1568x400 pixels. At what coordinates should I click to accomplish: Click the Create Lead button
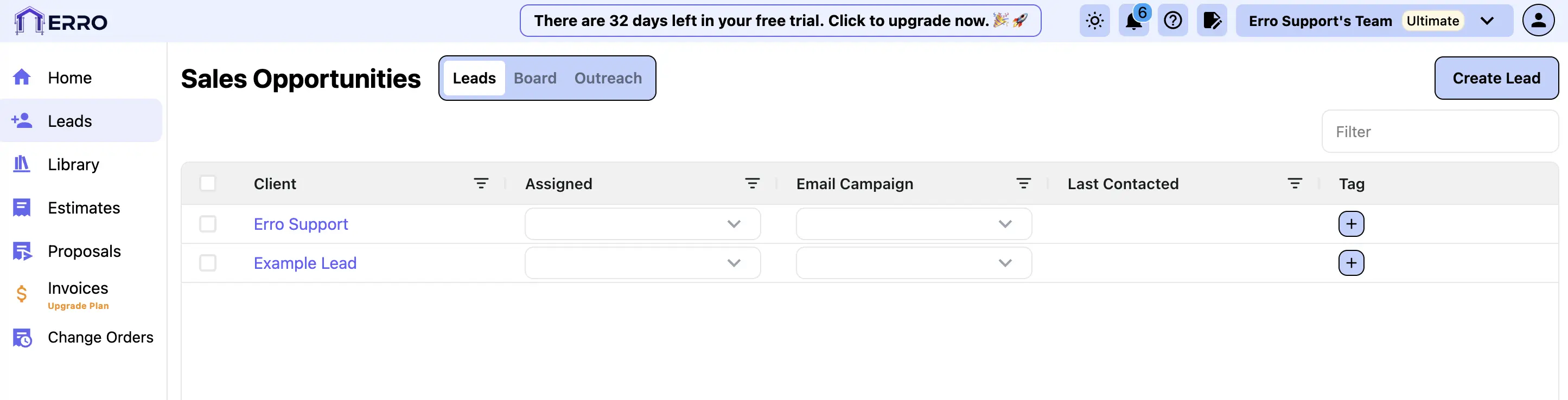(x=1495, y=79)
